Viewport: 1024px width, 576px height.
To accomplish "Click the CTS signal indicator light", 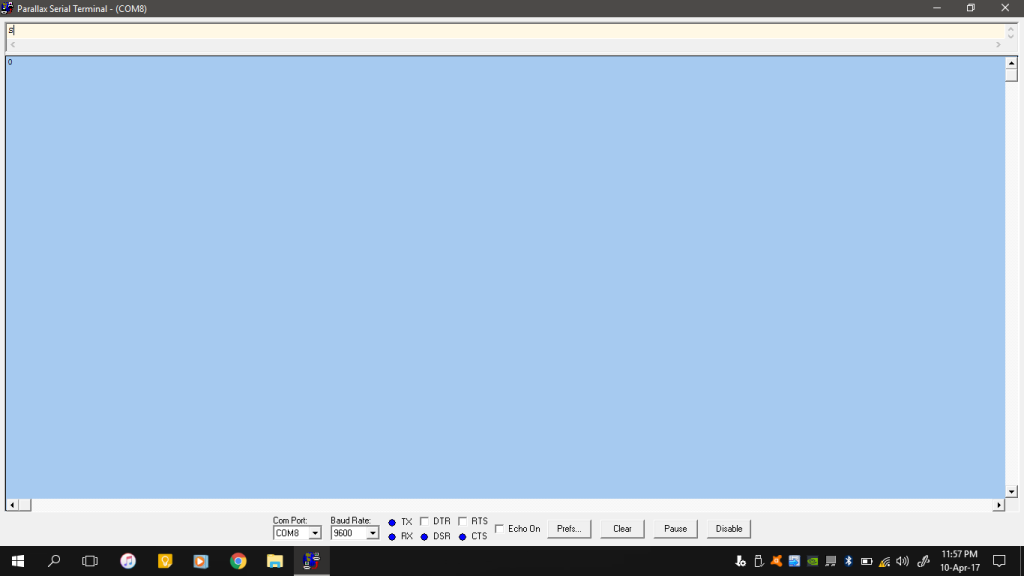I will click(x=461, y=537).
